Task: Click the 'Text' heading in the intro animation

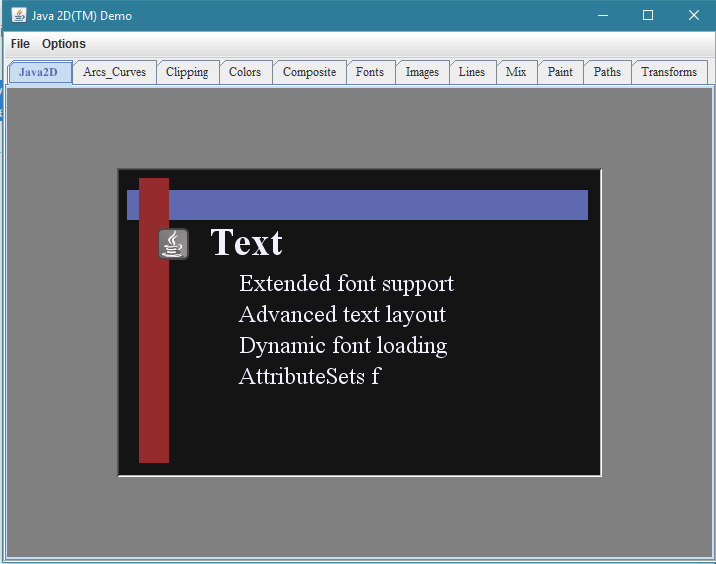Action: click(247, 242)
